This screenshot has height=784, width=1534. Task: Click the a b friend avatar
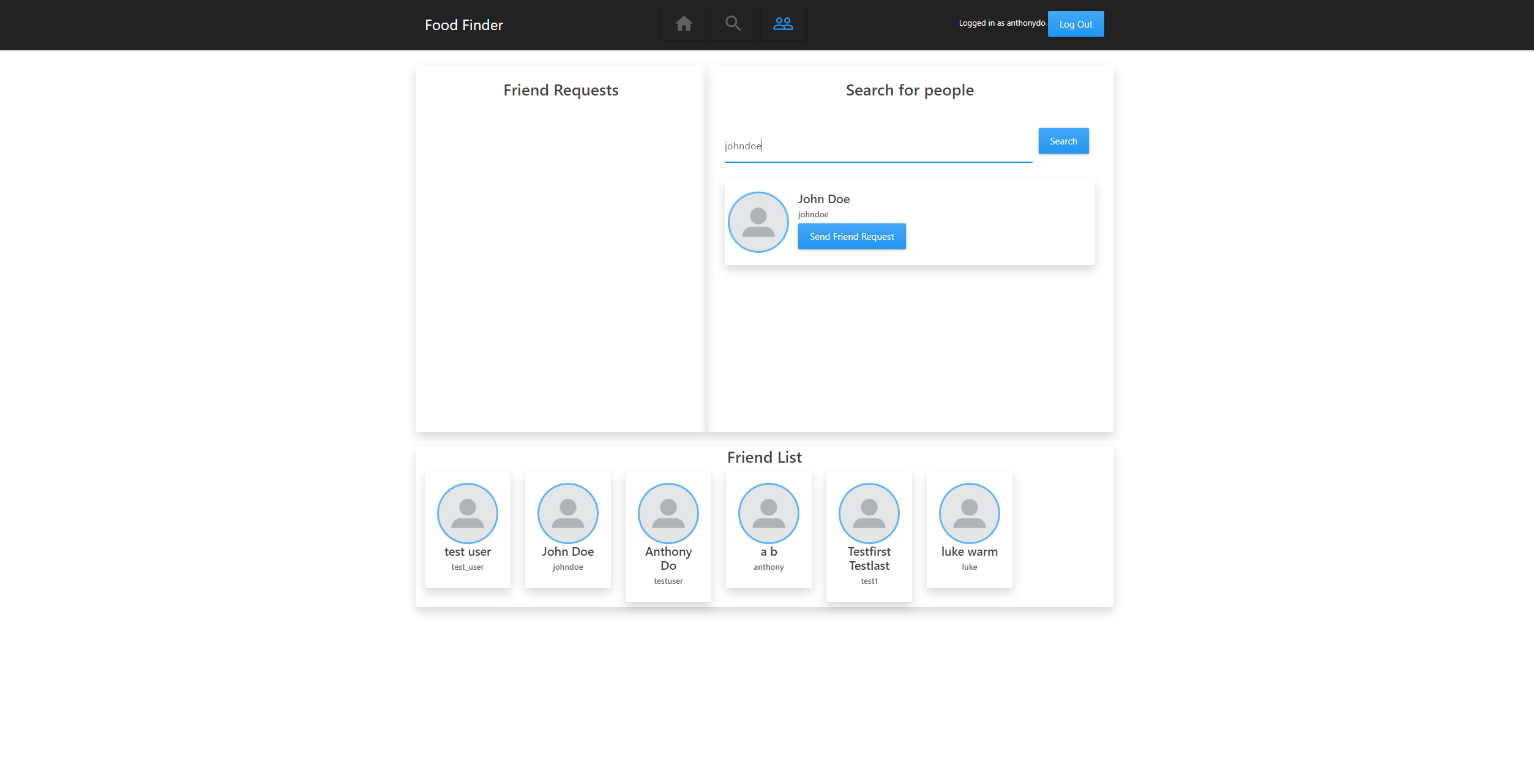coord(768,513)
